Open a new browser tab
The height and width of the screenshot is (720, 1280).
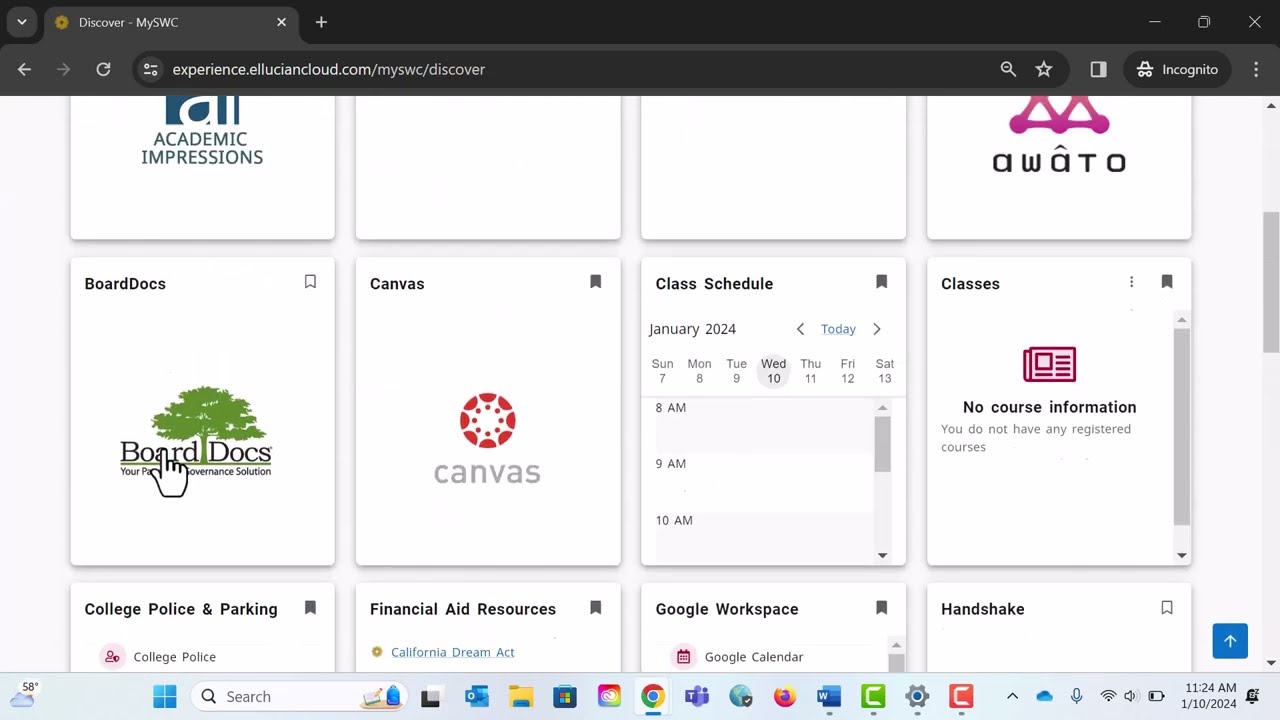(321, 22)
